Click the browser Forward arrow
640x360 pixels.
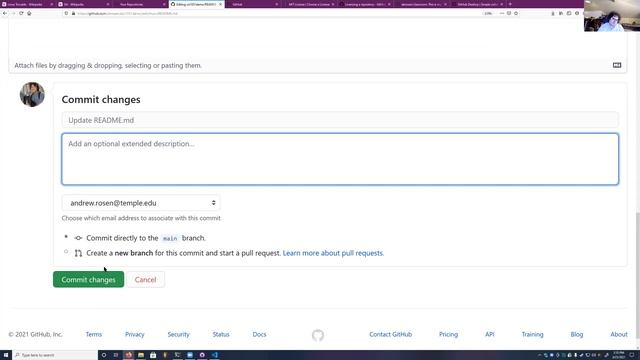click(x=13, y=13)
